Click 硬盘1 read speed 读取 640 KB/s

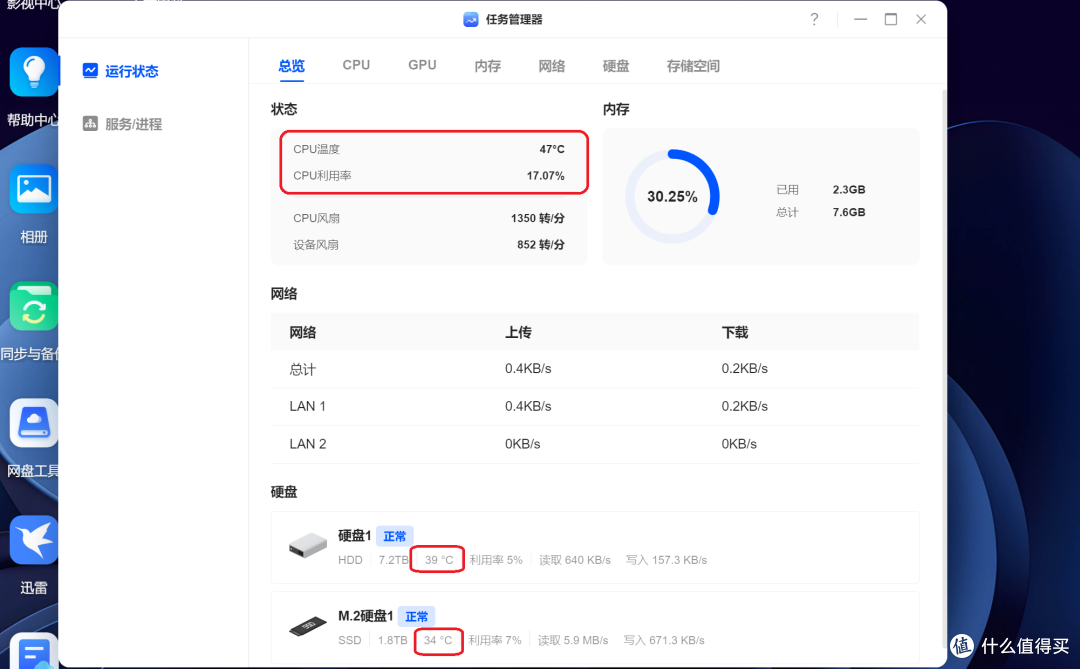point(574,560)
